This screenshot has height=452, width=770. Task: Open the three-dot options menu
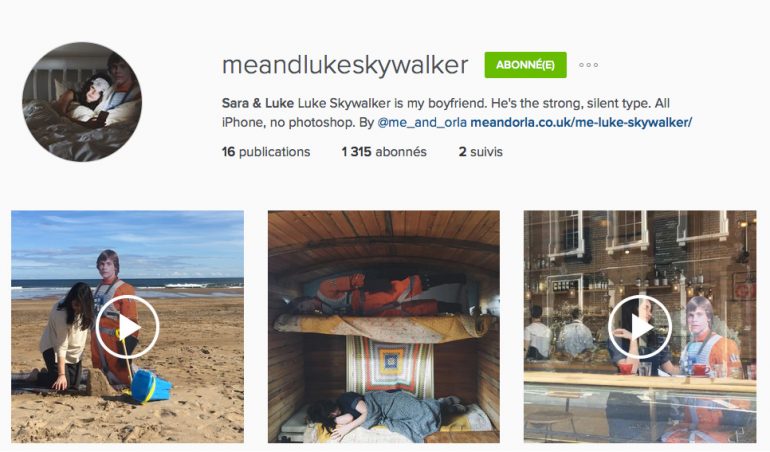(x=588, y=65)
